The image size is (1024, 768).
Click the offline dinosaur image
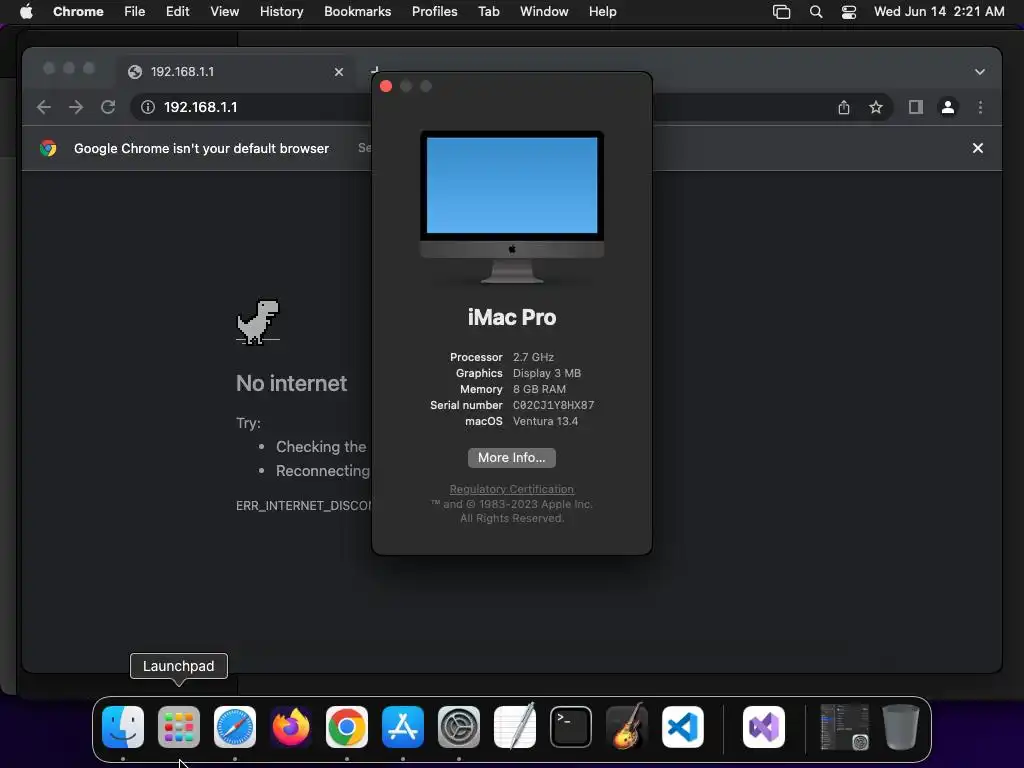click(258, 322)
